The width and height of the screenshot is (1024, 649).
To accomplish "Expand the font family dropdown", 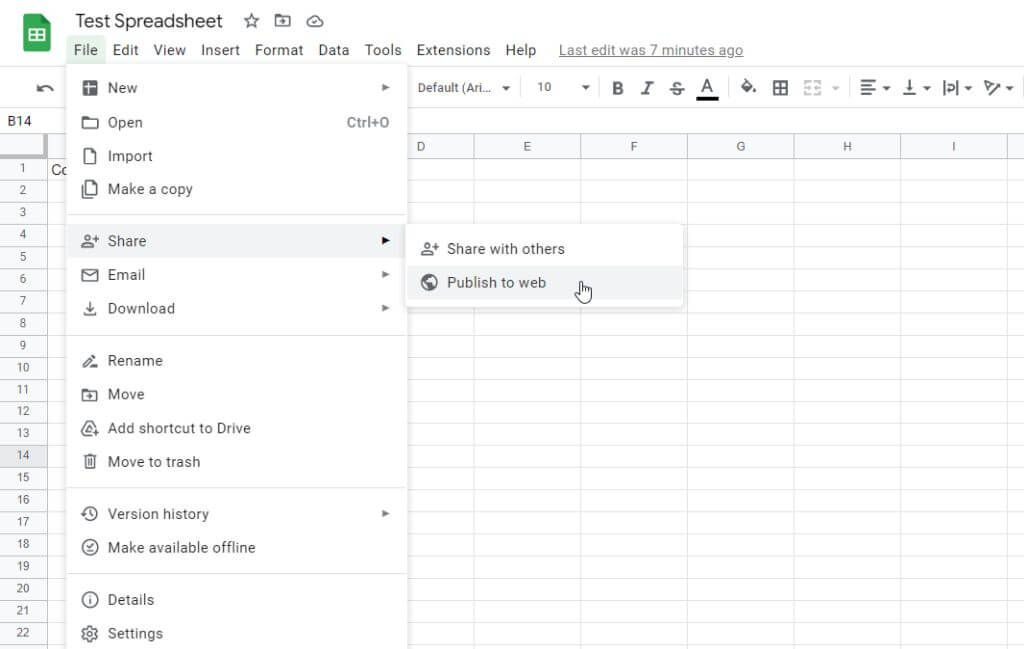I will pos(464,87).
